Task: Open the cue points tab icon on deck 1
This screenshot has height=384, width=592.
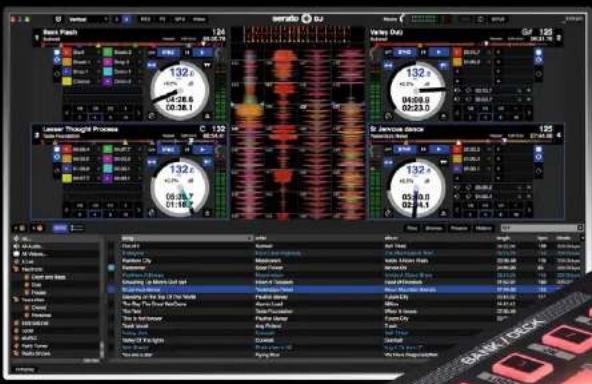Action: pyautogui.click(x=57, y=52)
